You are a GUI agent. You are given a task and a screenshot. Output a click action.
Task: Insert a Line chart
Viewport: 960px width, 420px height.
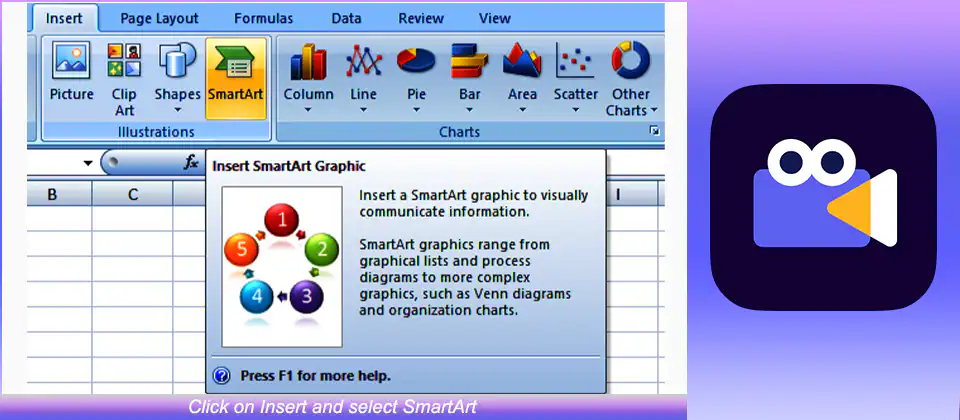(x=363, y=78)
